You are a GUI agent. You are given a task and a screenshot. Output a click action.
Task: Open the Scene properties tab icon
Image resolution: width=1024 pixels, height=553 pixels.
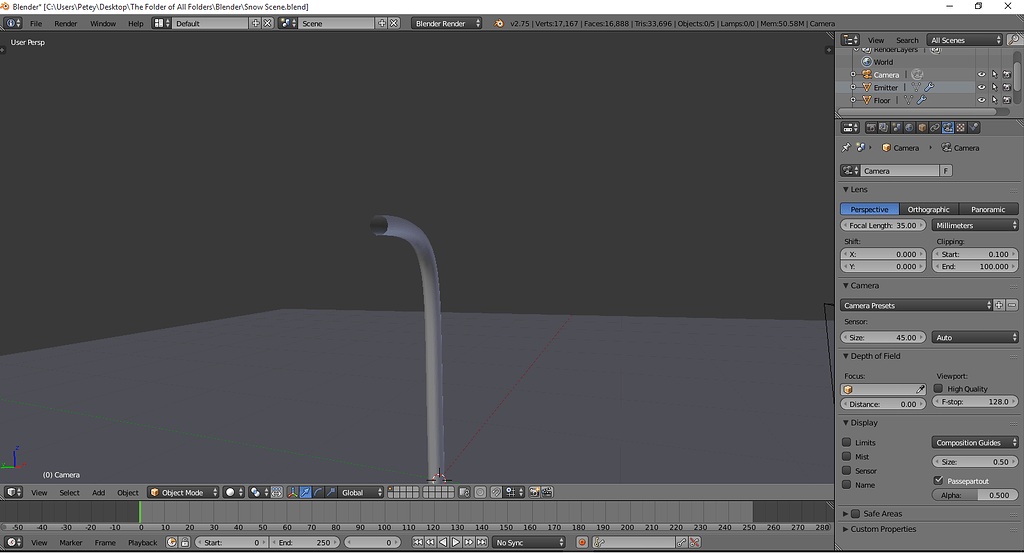897,127
